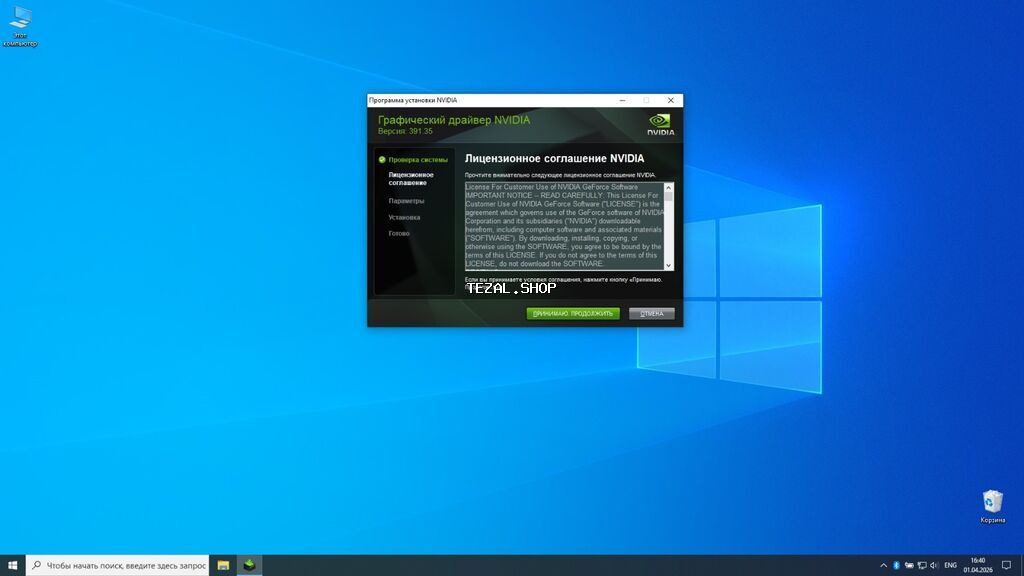Open the notification center icon
This screenshot has height=576, width=1024.
click(x=1004, y=565)
